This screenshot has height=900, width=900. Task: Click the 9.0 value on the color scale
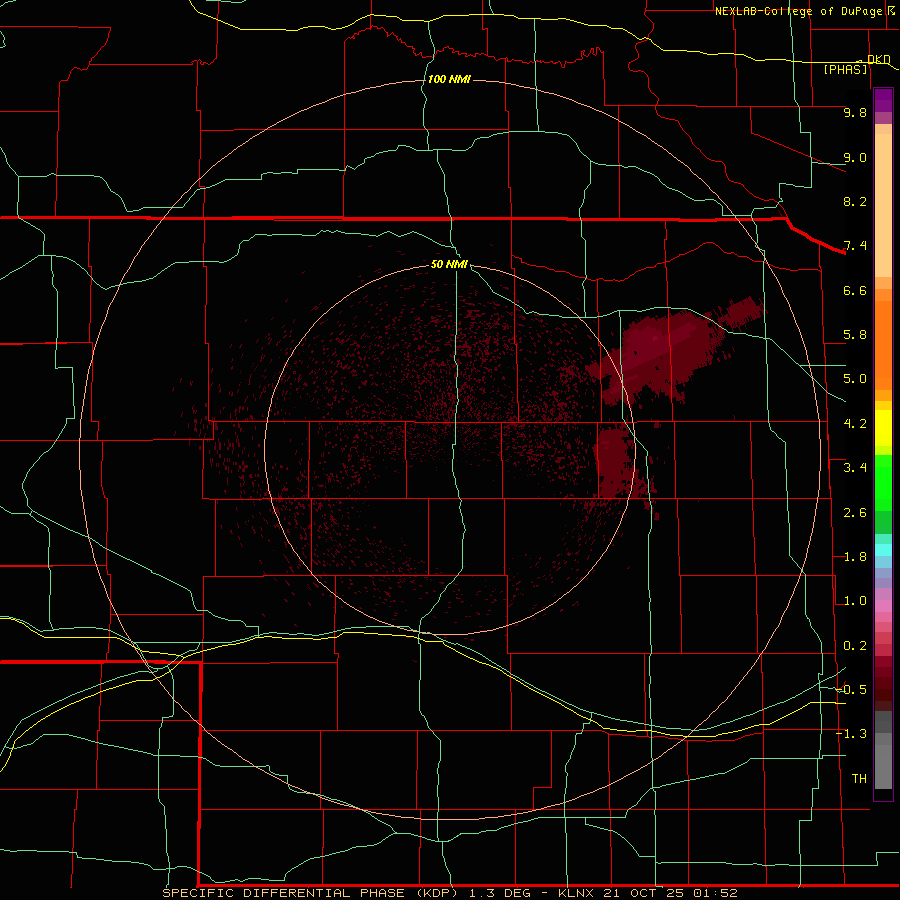tap(855, 157)
